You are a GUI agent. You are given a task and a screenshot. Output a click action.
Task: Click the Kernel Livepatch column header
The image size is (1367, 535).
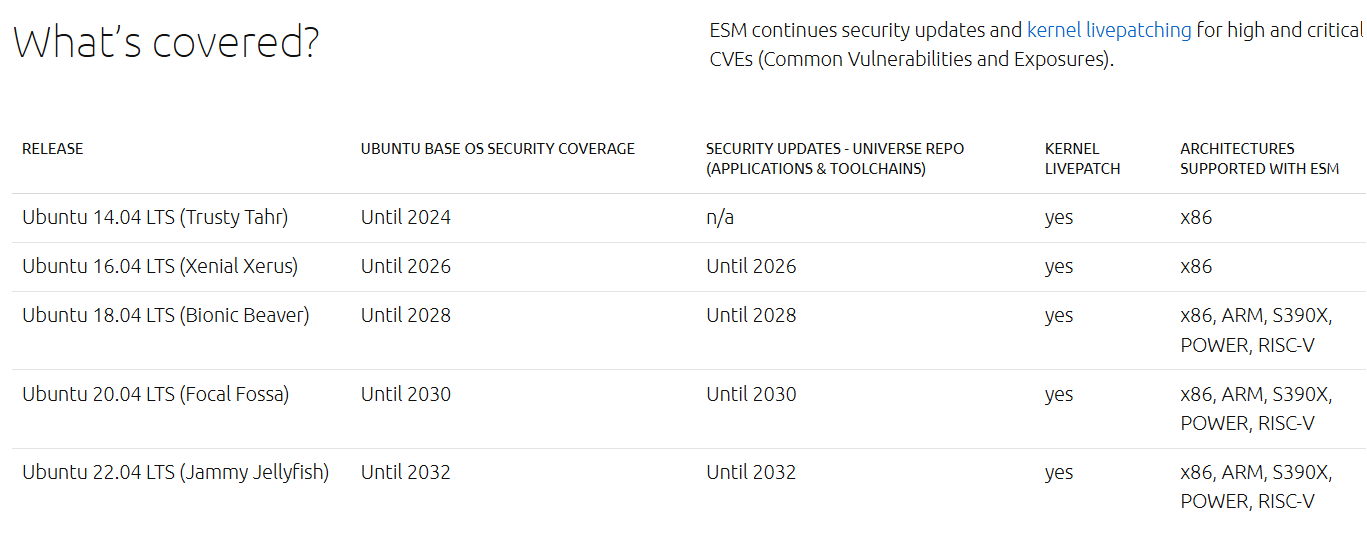pyautogui.click(x=1083, y=159)
